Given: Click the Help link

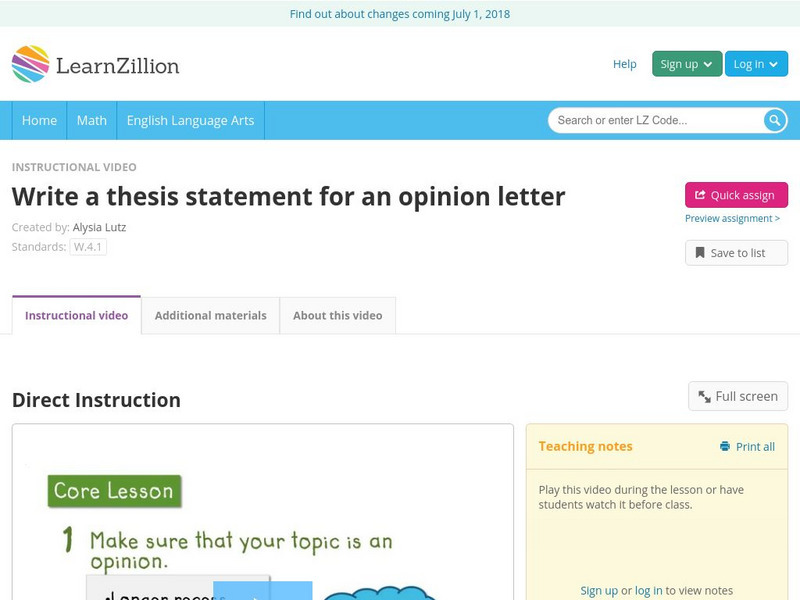Looking at the screenshot, I should [x=624, y=64].
